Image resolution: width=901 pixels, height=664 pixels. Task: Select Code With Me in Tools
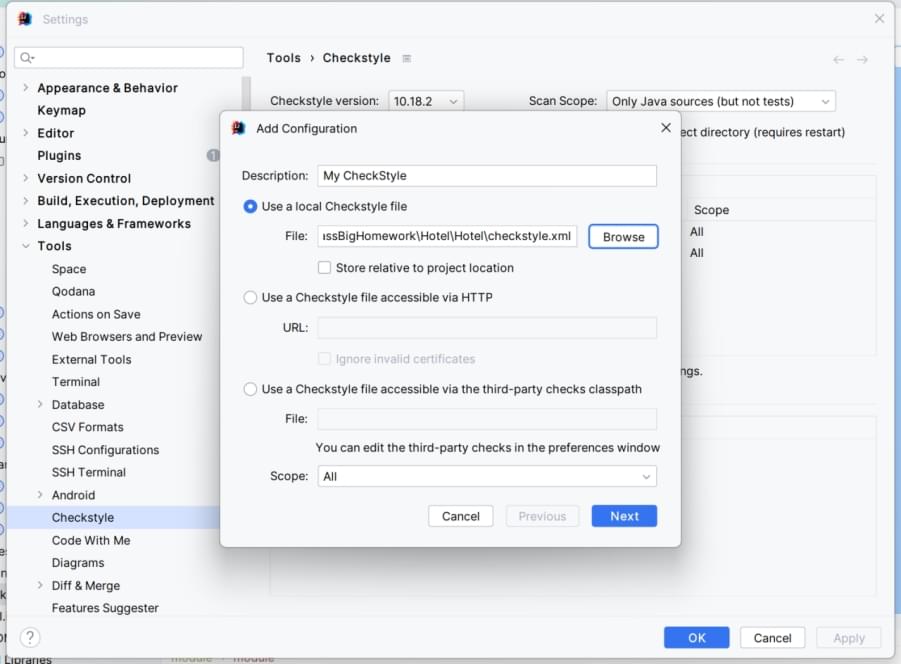pyautogui.click(x=91, y=540)
